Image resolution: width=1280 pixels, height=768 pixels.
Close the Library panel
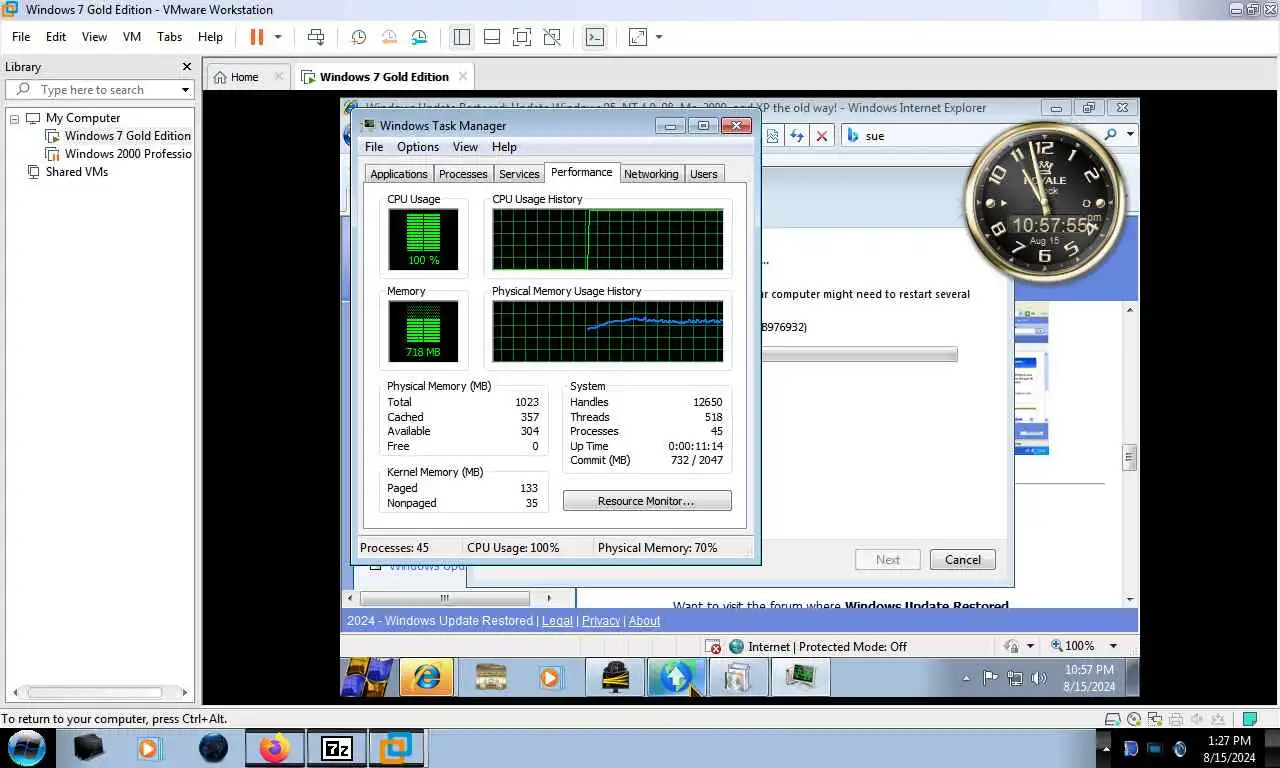pyautogui.click(x=186, y=67)
